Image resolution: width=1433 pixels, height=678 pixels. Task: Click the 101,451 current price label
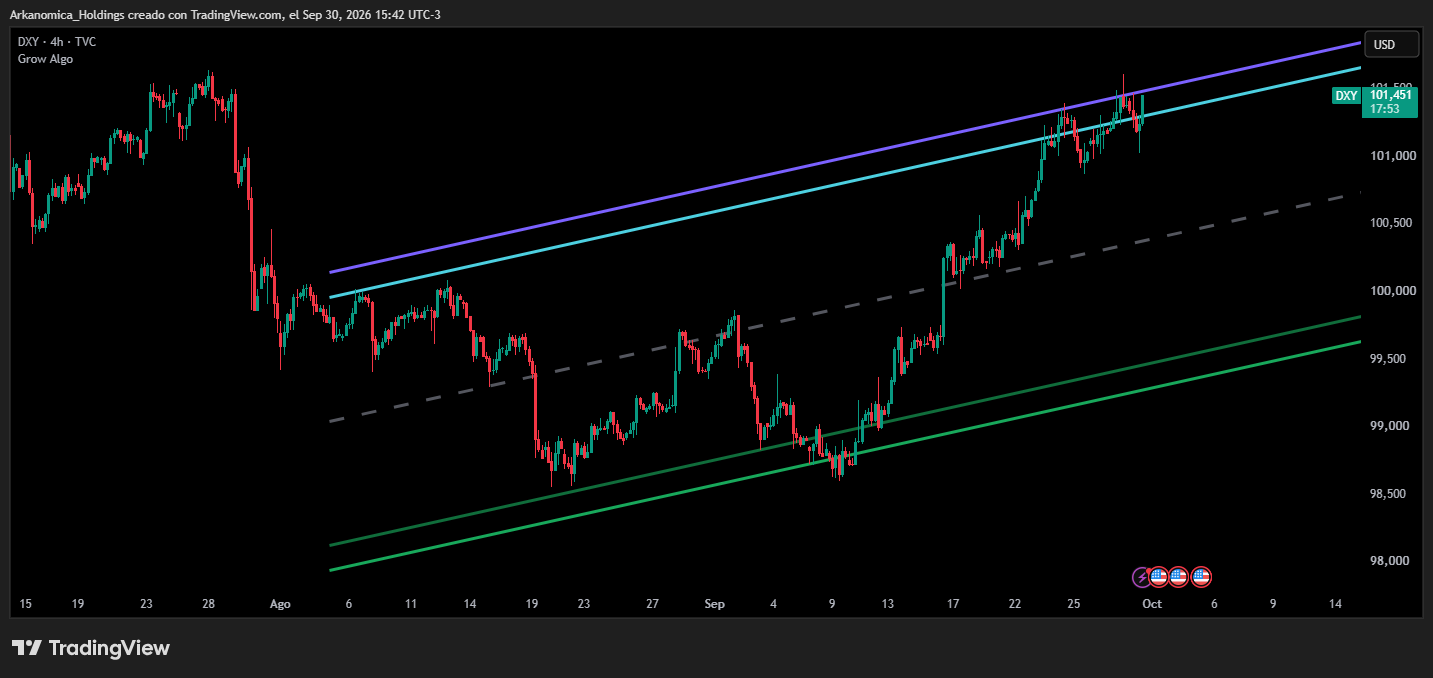1390,95
